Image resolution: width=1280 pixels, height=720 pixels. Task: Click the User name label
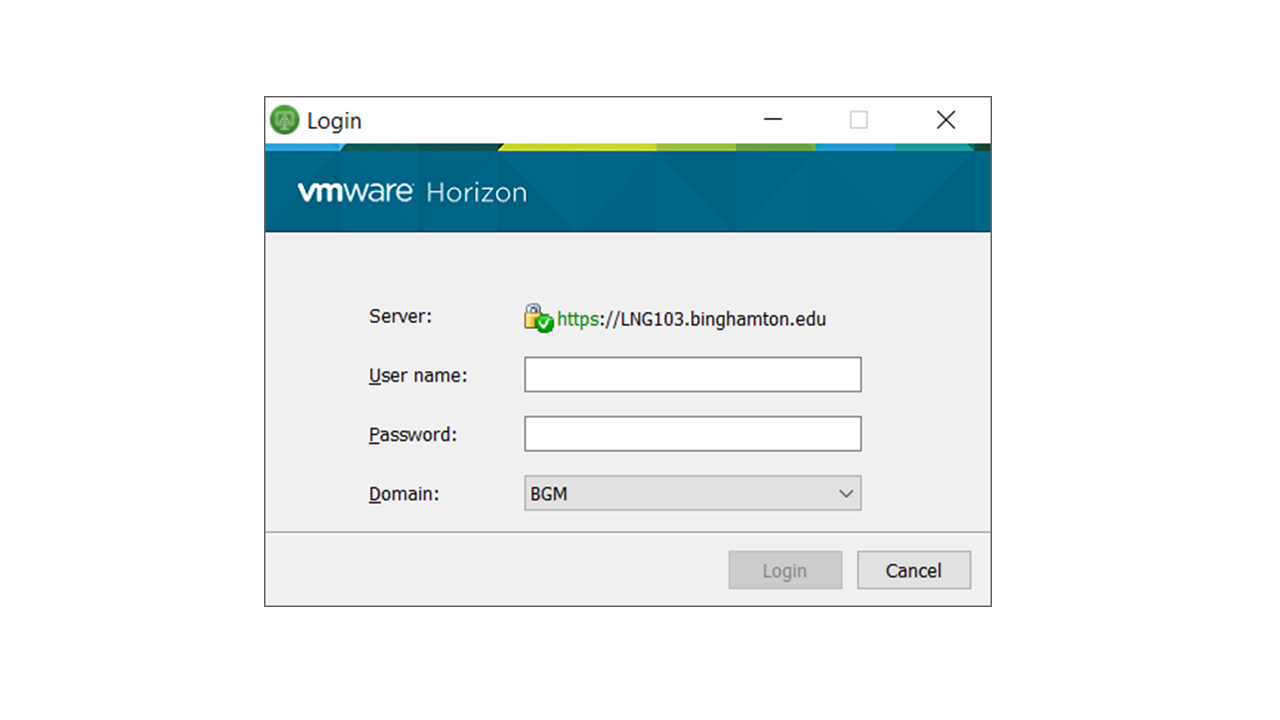coord(418,376)
